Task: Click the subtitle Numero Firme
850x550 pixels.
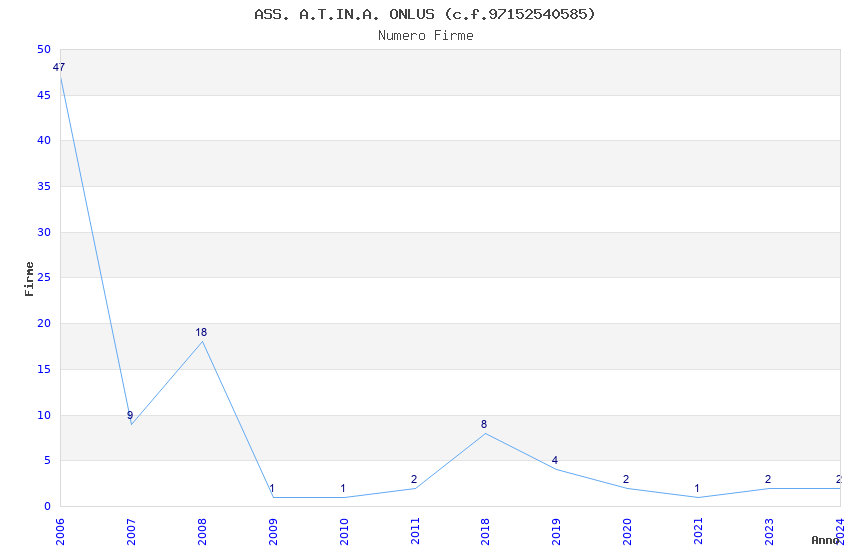Action: [426, 35]
